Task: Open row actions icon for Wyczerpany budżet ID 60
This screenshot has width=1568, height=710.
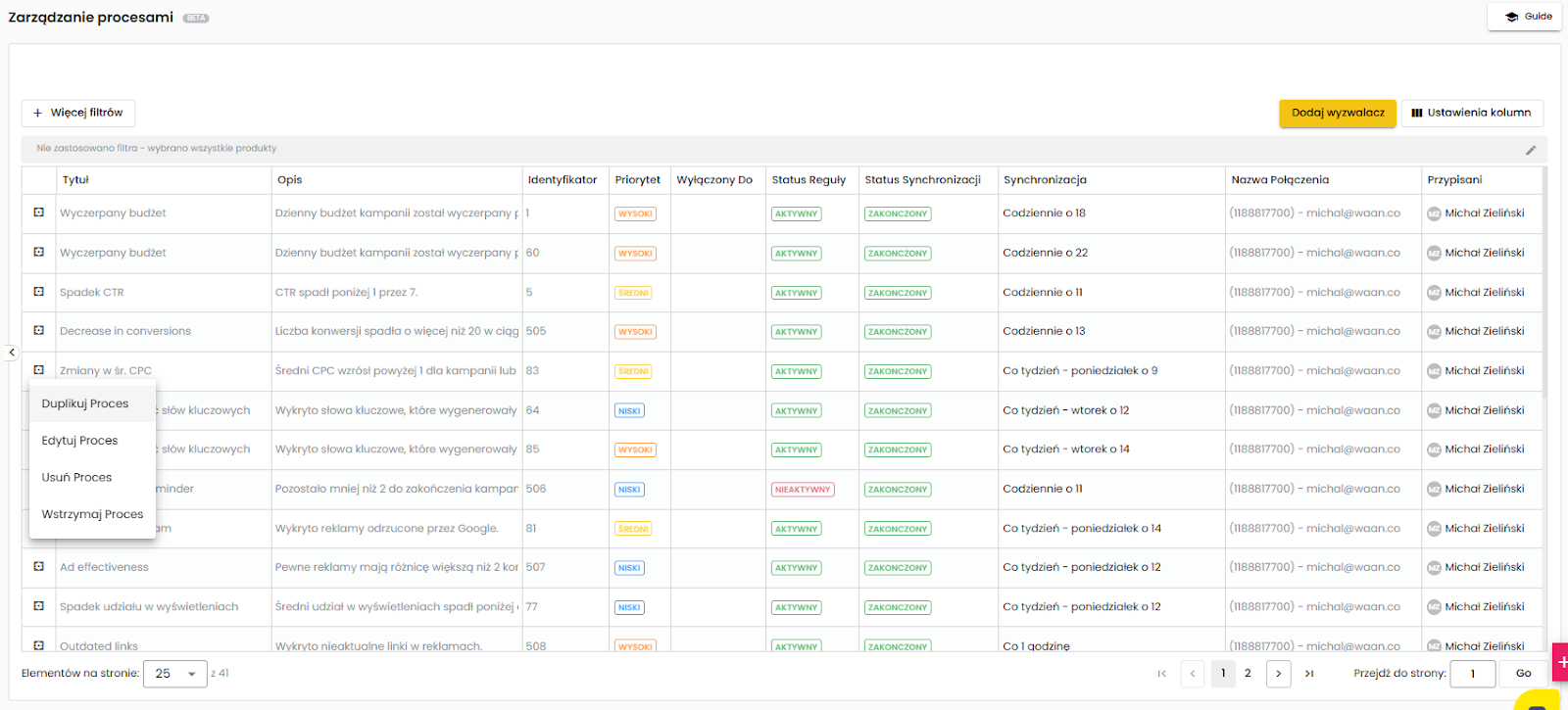Action: point(39,252)
